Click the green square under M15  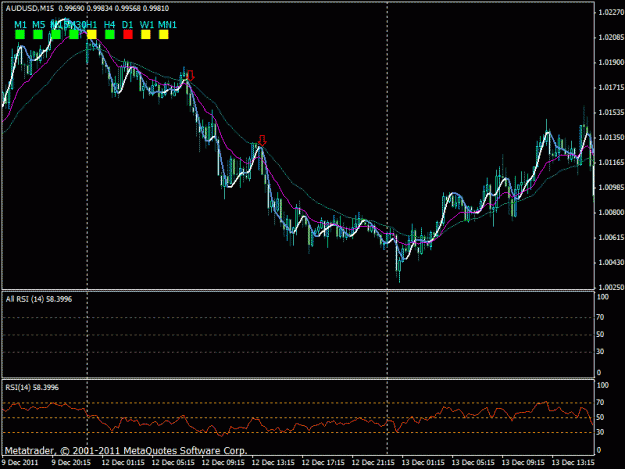pos(56,35)
